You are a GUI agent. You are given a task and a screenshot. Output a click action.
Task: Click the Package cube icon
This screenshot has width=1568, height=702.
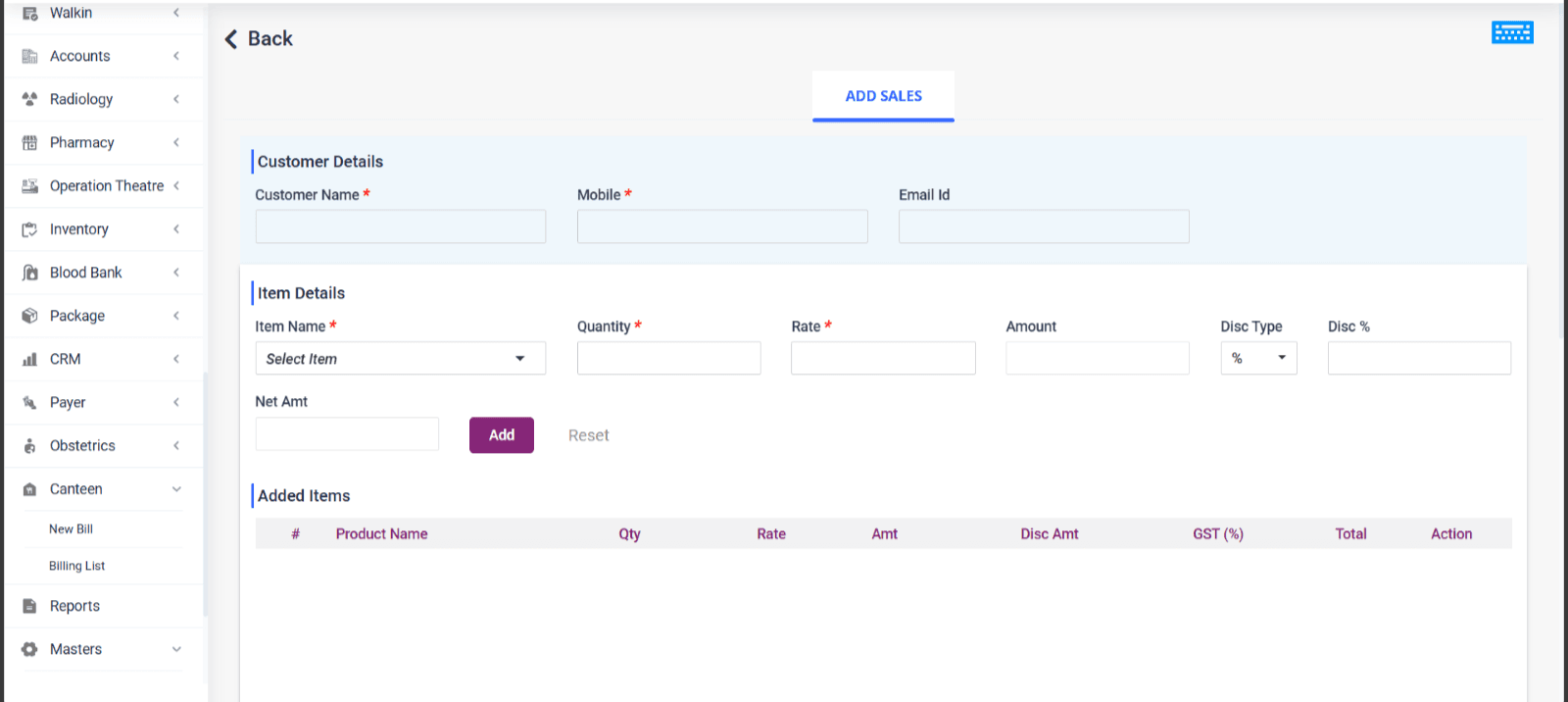pos(29,316)
